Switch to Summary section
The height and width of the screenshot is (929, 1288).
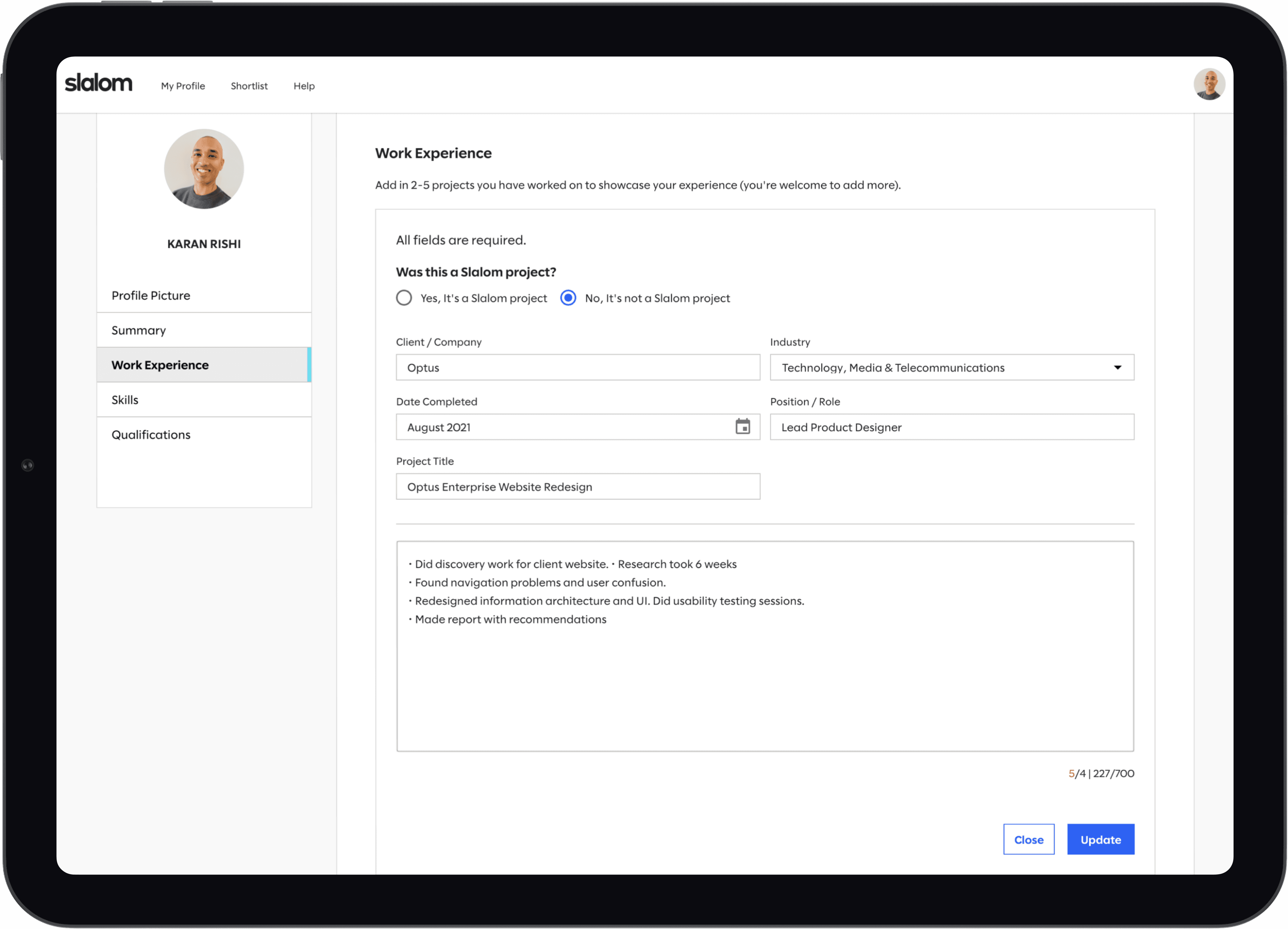pos(139,331)
